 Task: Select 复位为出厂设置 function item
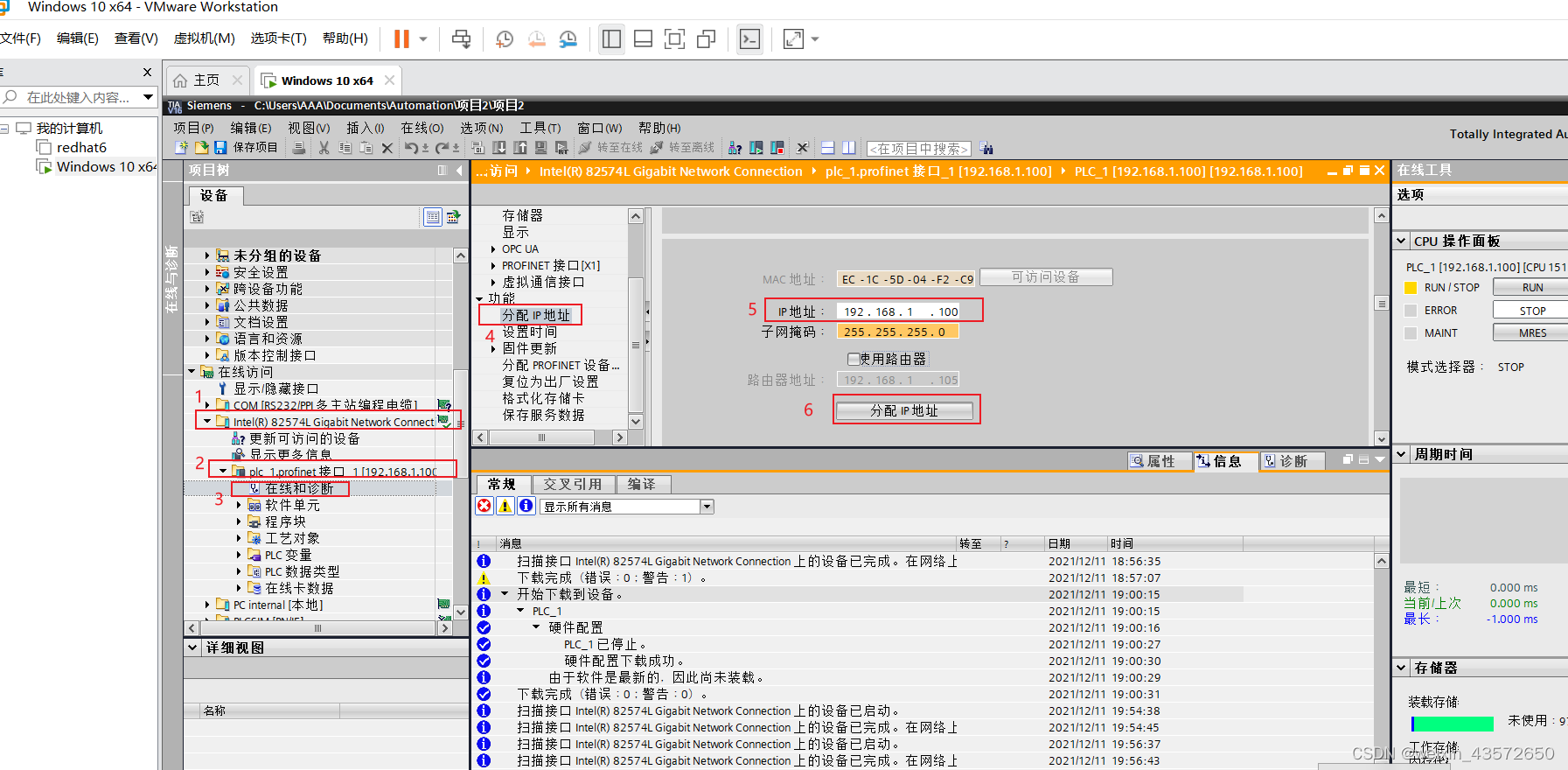point(550,381)
